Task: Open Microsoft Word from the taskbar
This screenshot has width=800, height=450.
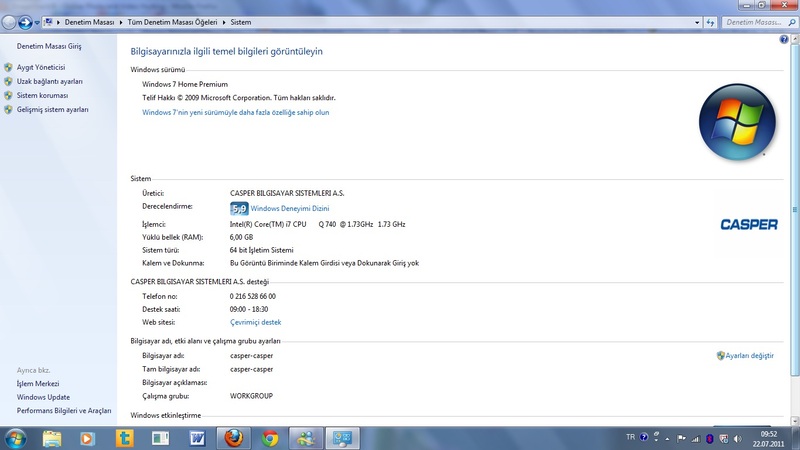Action: click(x=197, y=438)
